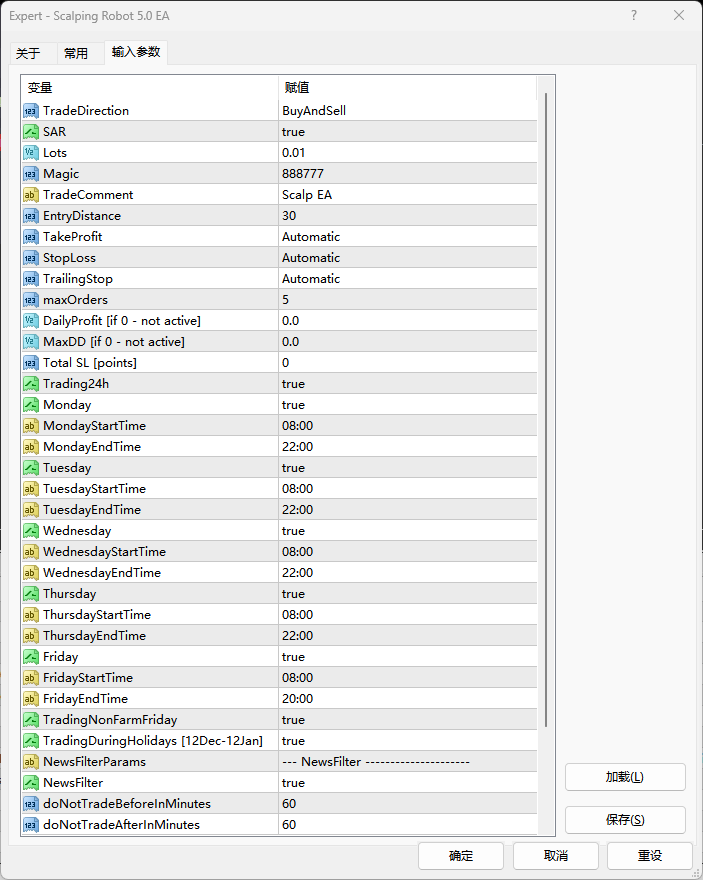Screen dimensions: 703x880
Task: Click the icon beside TradeDirection parameter
Action: point(31,111)
